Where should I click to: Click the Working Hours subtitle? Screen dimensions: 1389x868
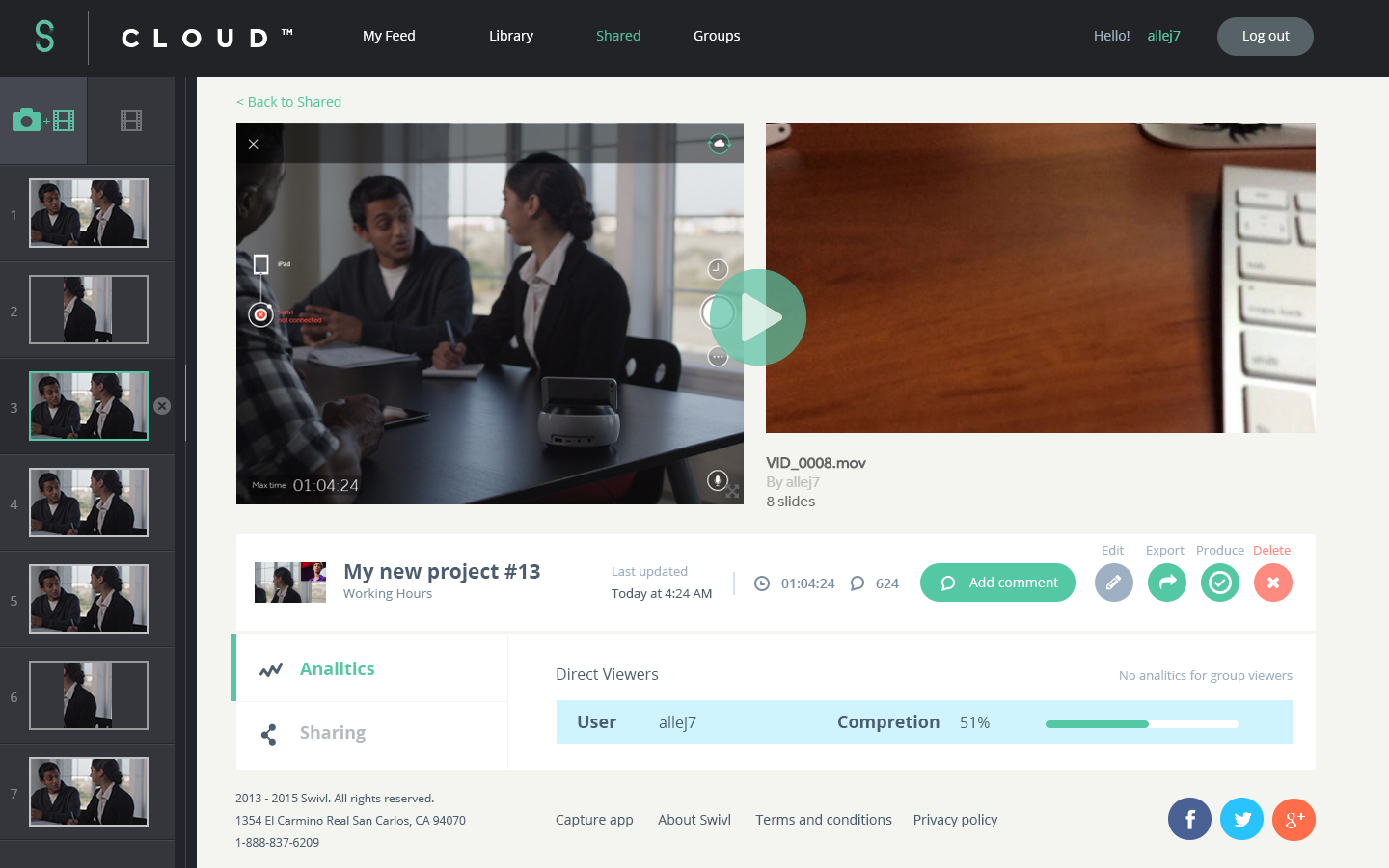pos(388,594)
